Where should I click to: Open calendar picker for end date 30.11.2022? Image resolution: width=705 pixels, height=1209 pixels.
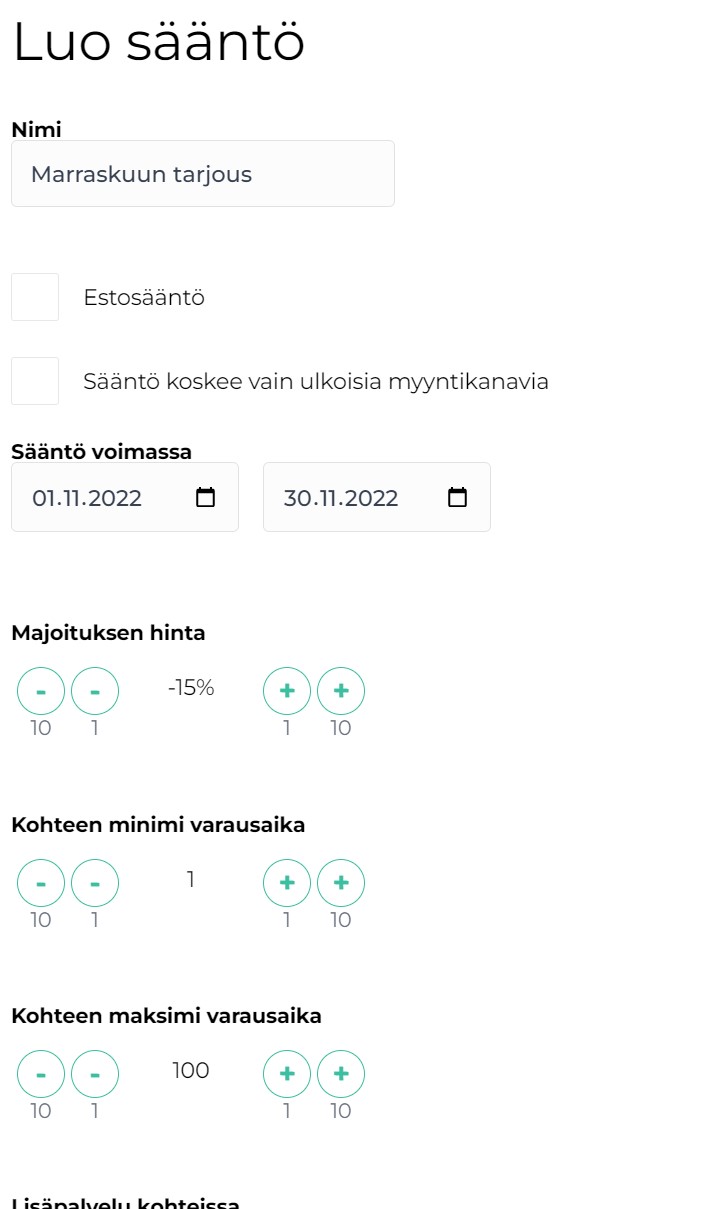pos(458,498)
